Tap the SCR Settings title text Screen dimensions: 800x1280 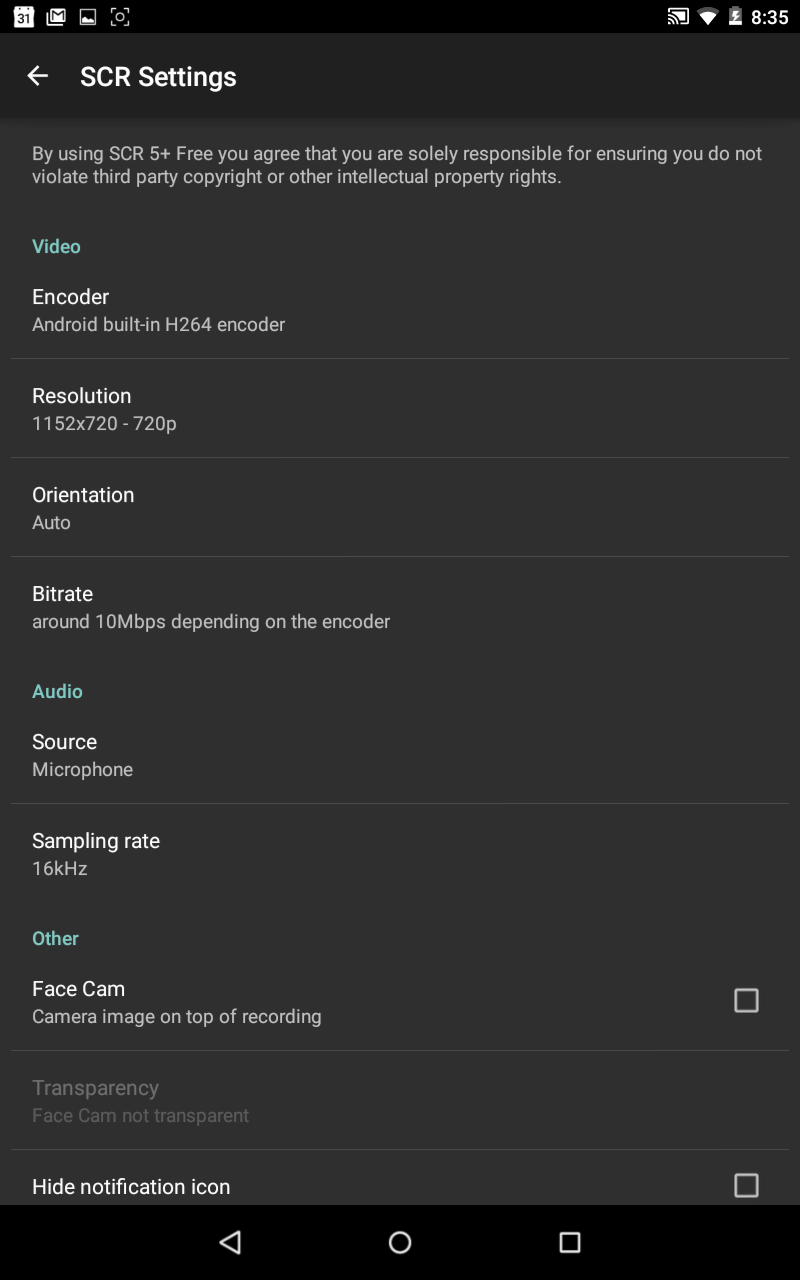point(158,77)
